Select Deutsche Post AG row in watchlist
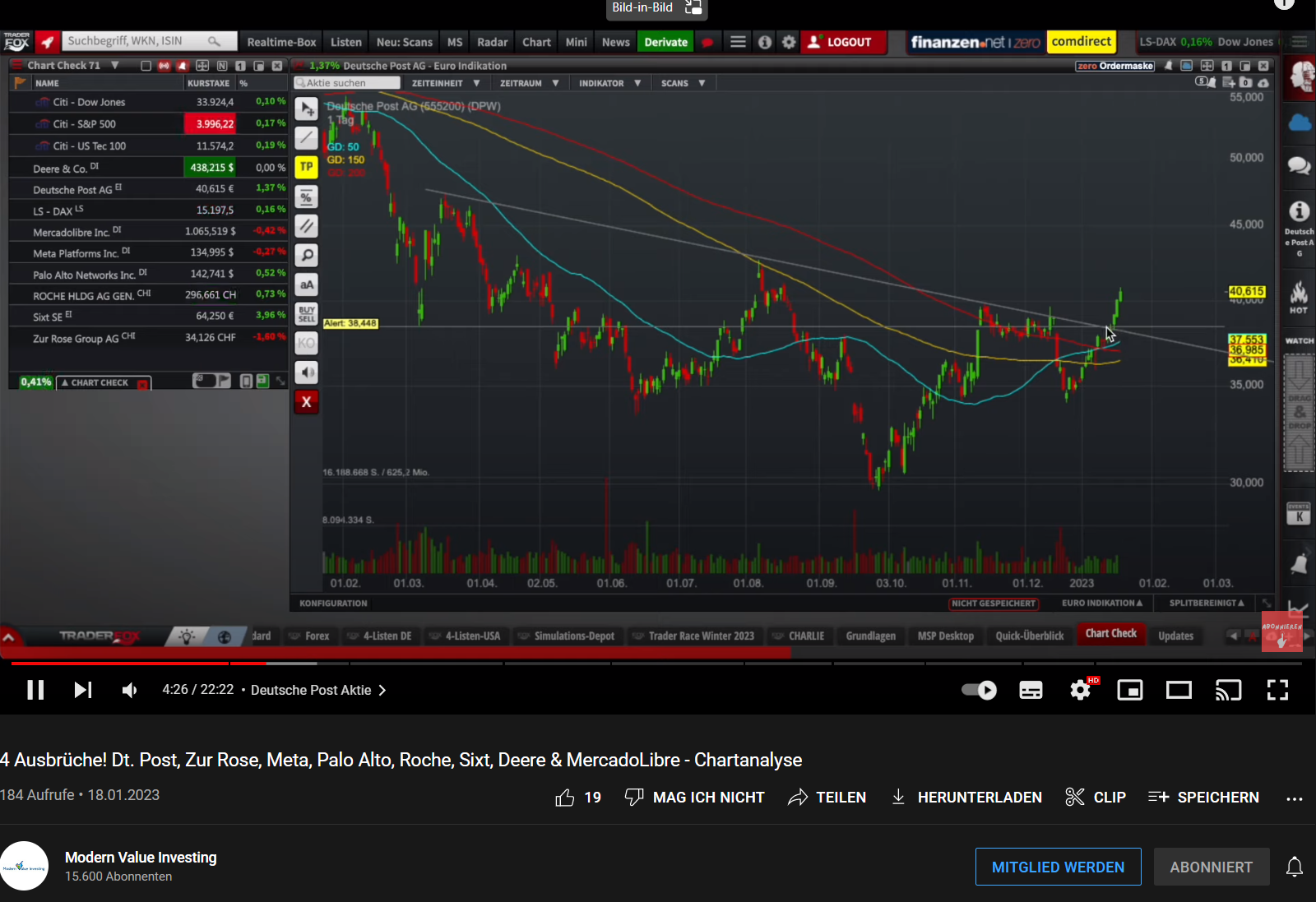Image resolution: width=1316 pixels, height=902 pixels. click(x=148, y=189)
